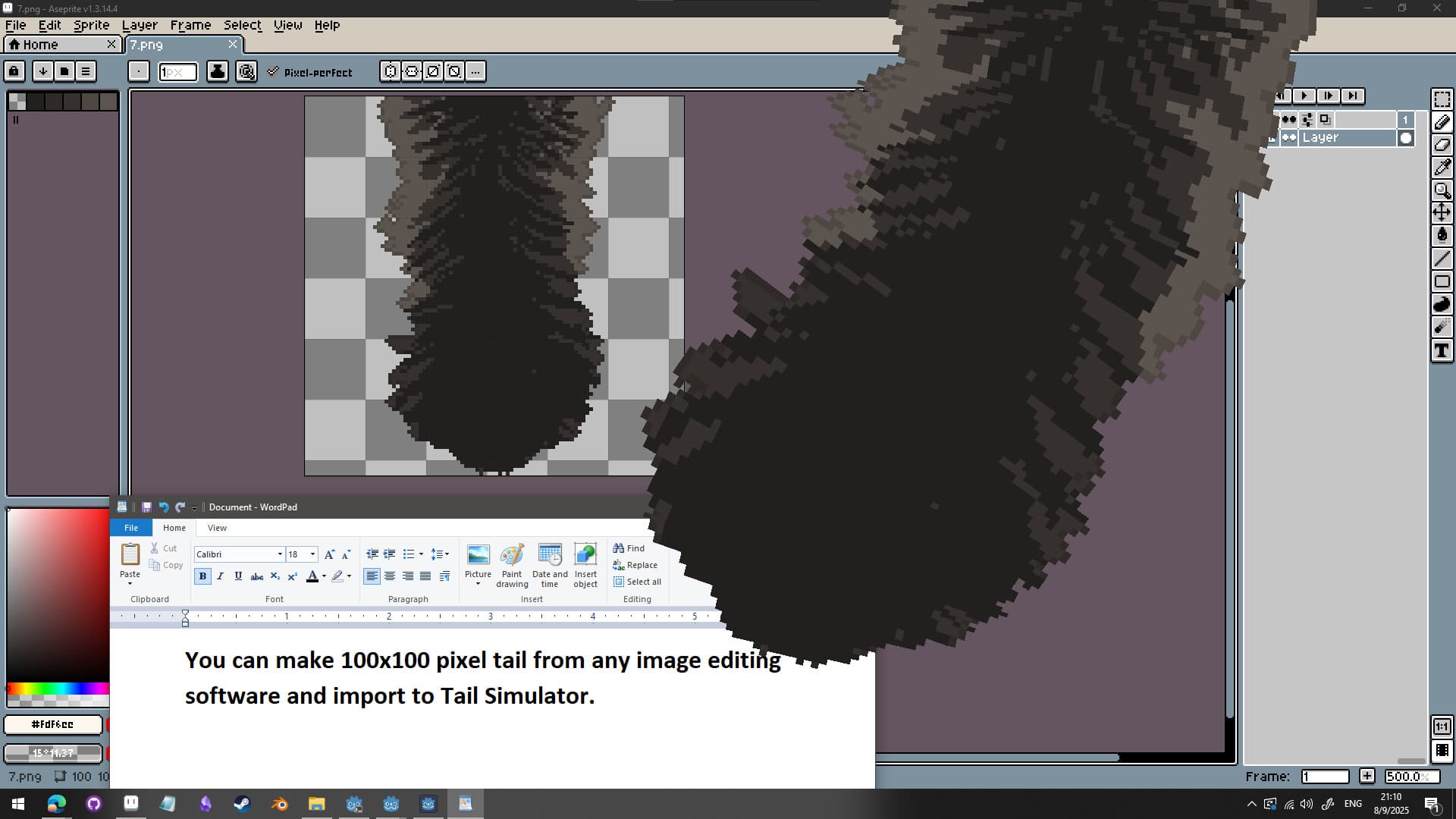Open the line spacing dropdown
Image resolution: width=1456 pixels, height=819 pixels.
pos(446,554)
